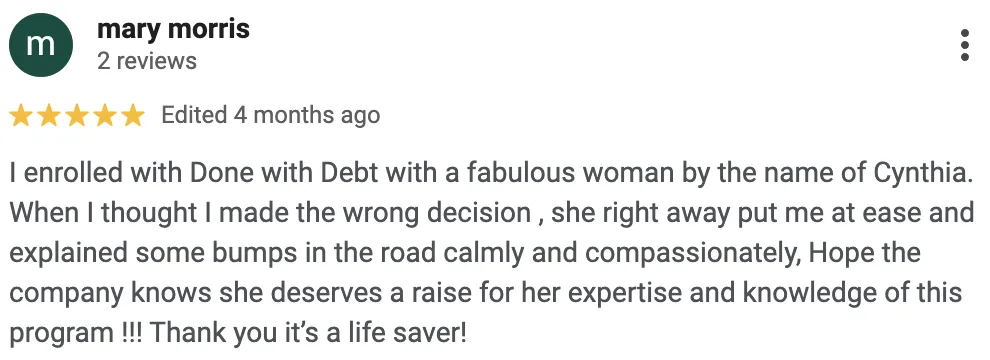Click the fourth gold rating star
990x360 pixels.
coord(105,116)
